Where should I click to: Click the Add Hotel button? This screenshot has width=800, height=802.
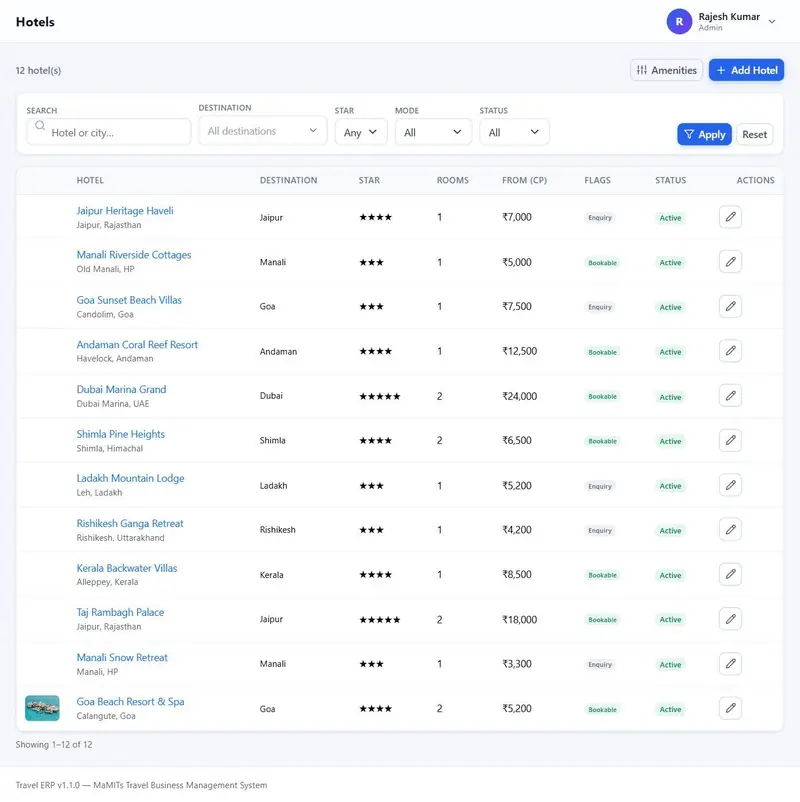(746, 70)
